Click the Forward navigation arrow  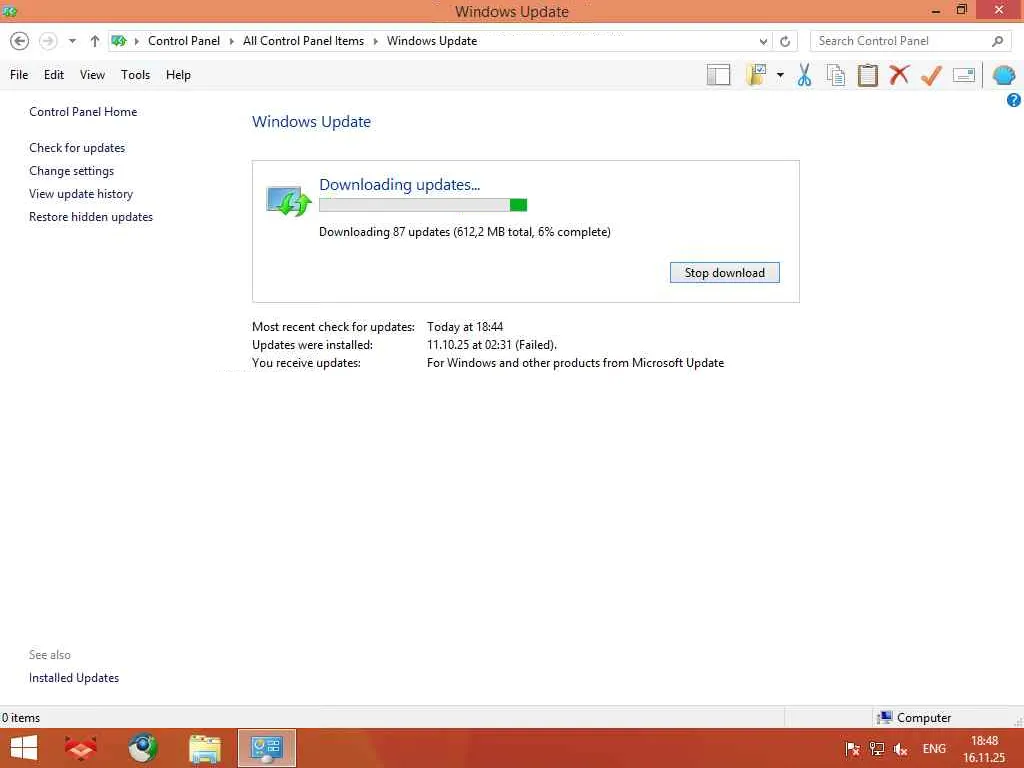[x=48, y=41]
